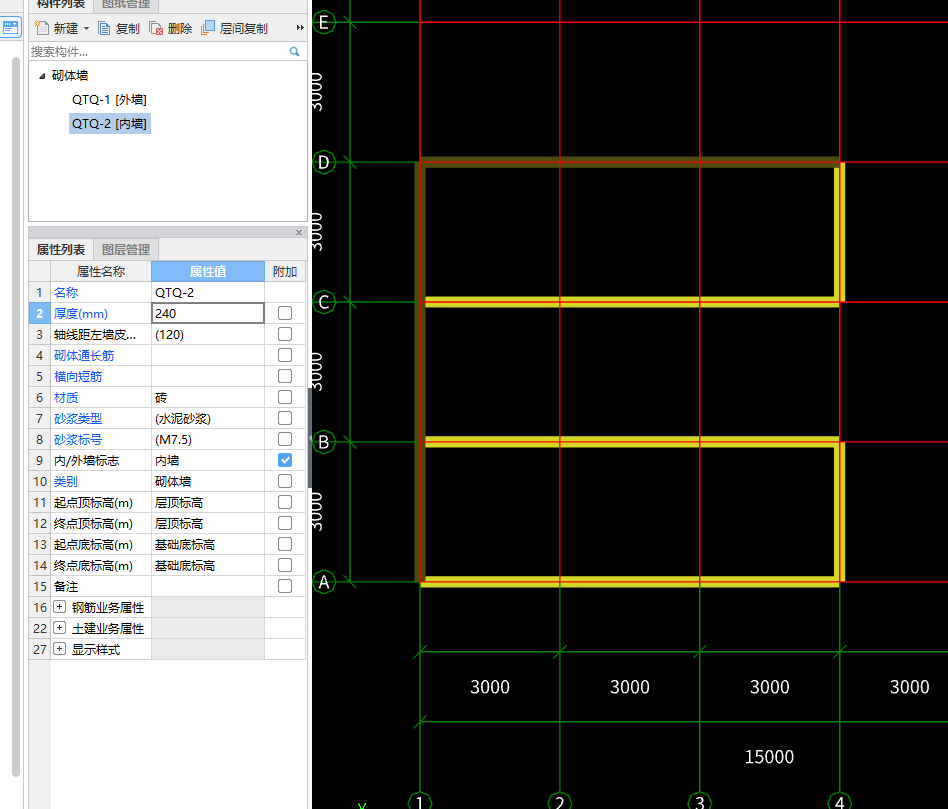Click the 复制 copy button
The width and height of the screenshot is (948, 809).
(119, 28)
